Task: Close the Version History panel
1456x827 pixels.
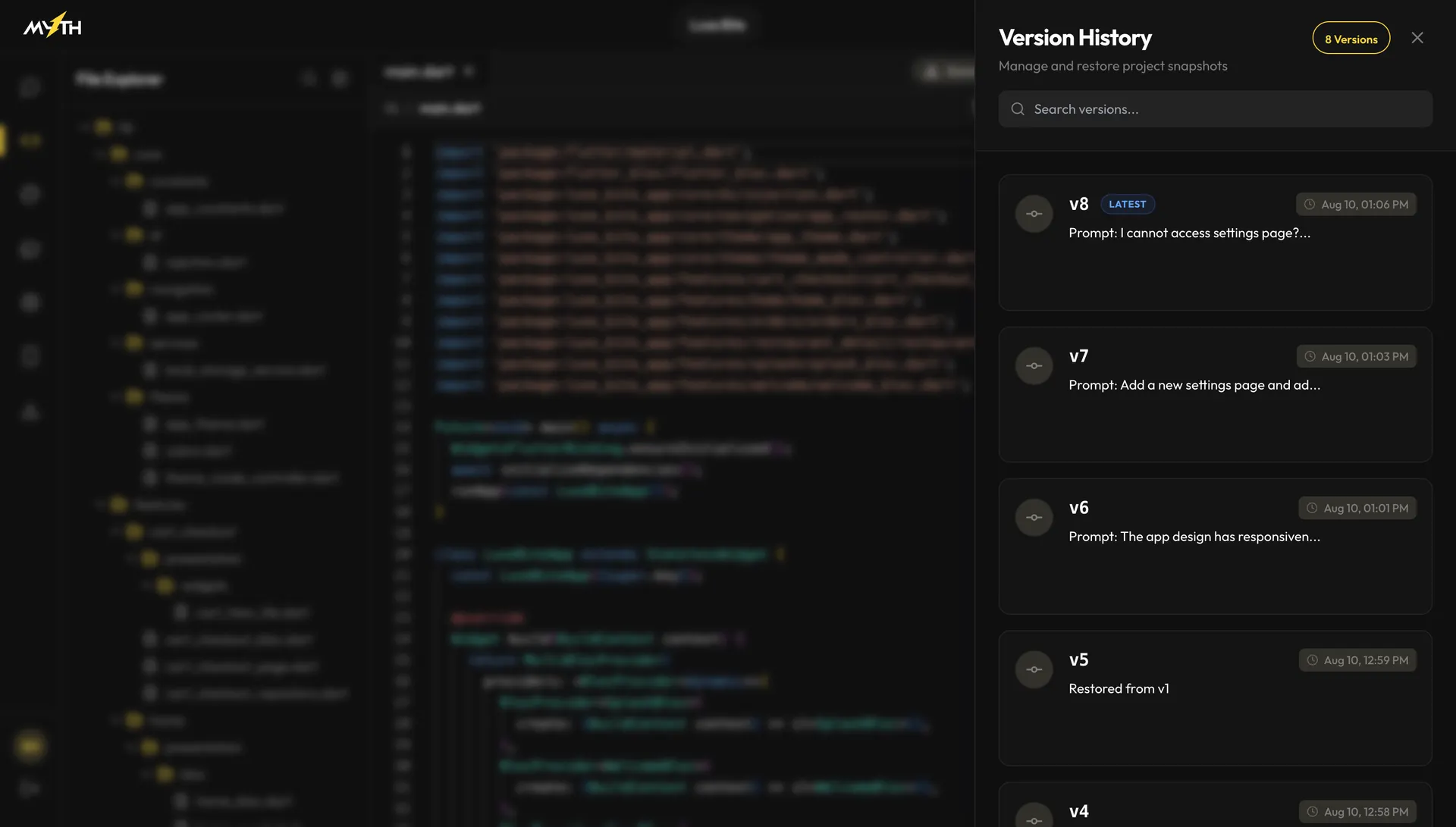Action: [1417, 38]
